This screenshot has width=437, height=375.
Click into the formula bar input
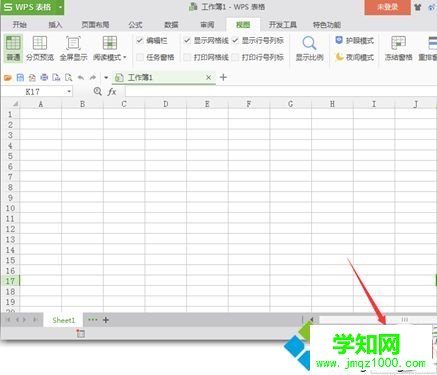281,91
